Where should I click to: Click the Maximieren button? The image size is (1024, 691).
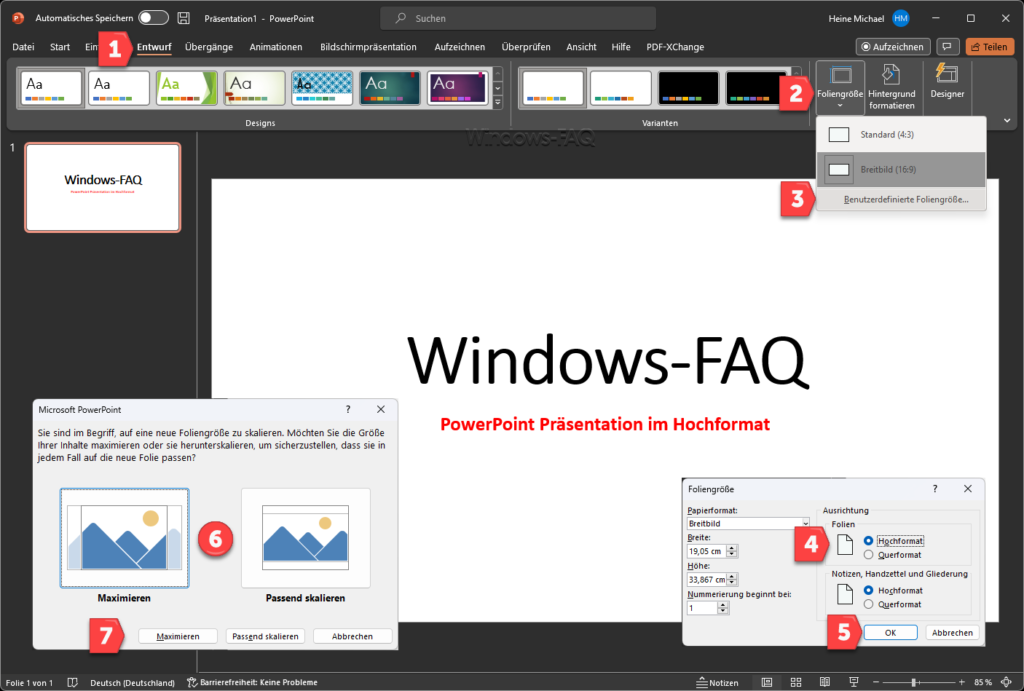tap(178, 636)
